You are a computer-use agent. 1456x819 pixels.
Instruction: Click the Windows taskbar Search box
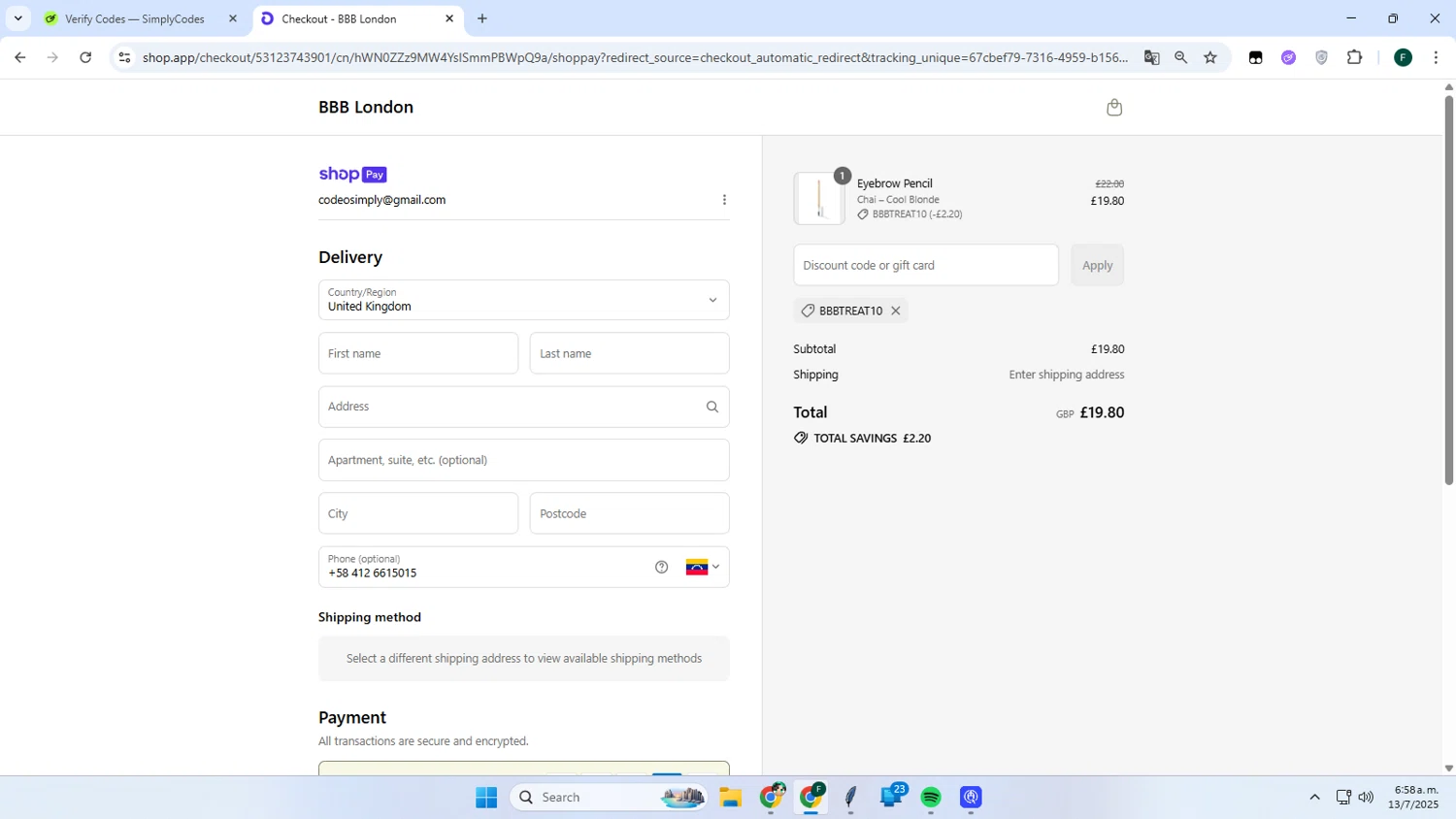(610, 798)
